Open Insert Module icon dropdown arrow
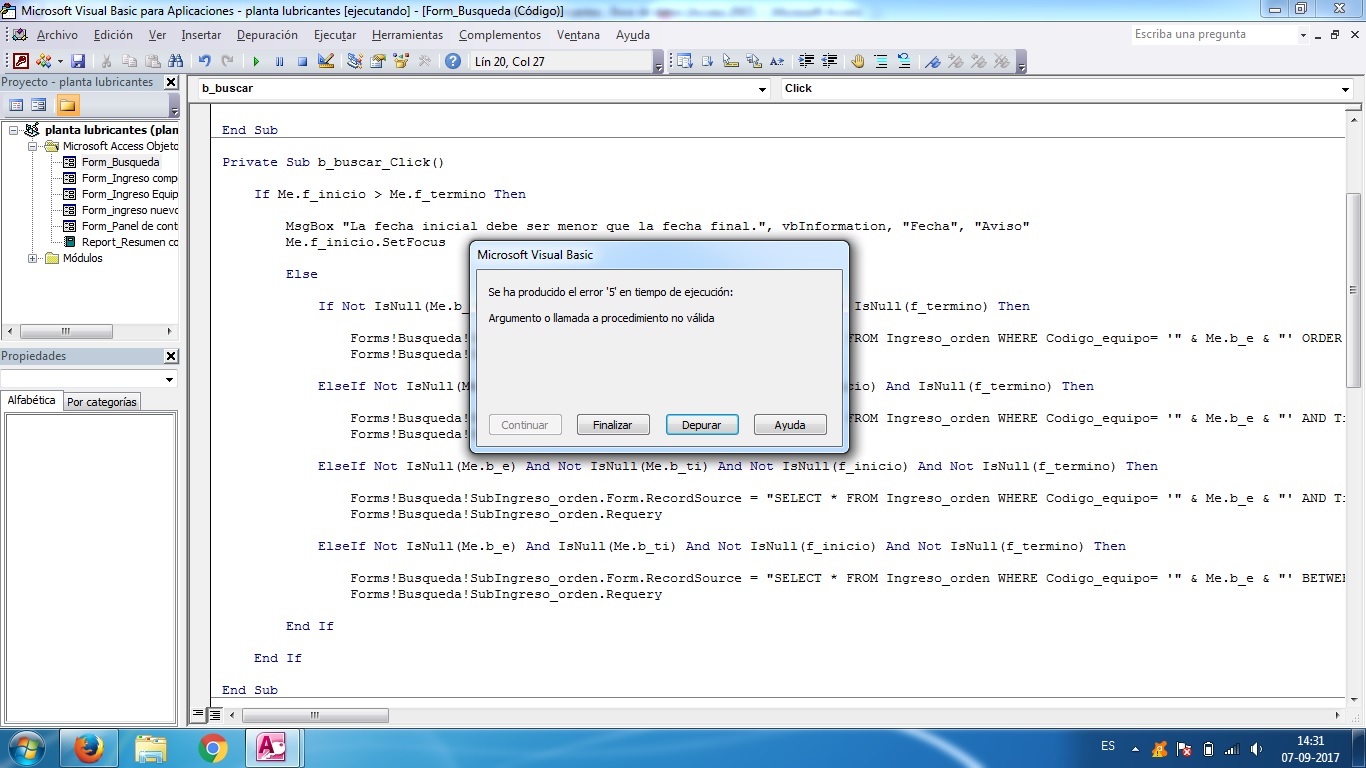 [x=59, y=61]
